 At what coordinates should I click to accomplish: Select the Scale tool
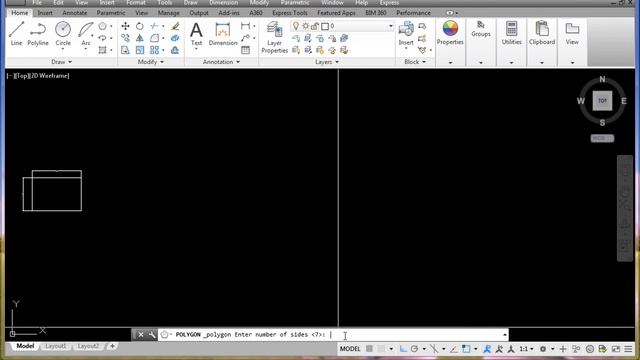coord(140,50)
